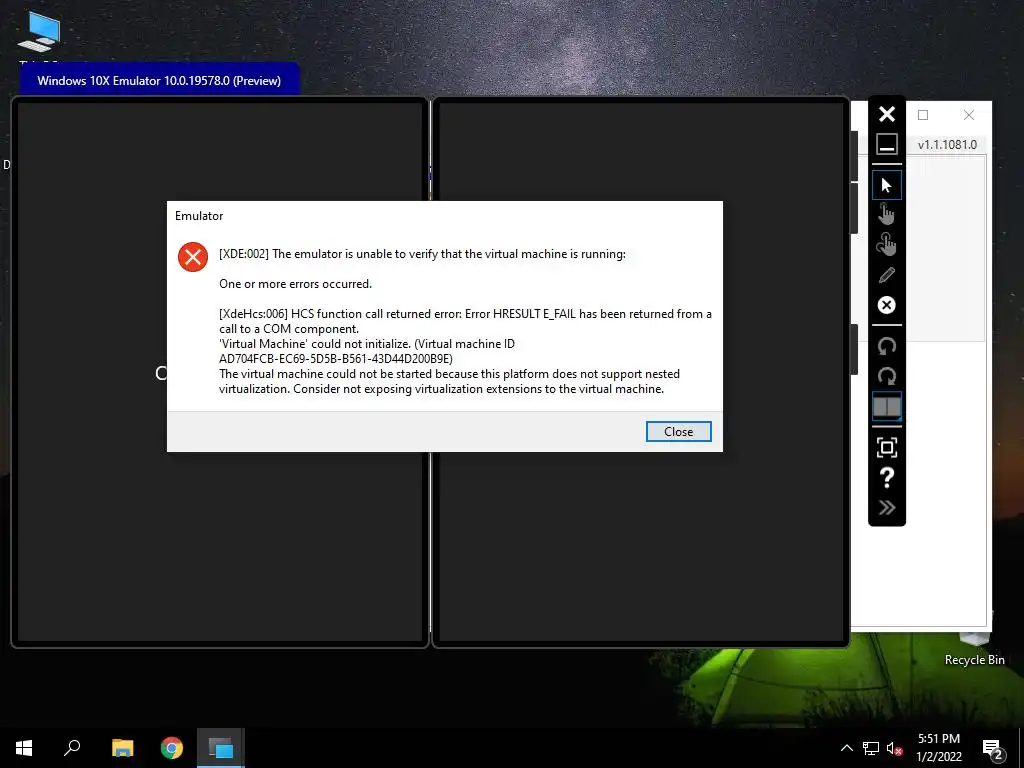Click the emulator app taskbar button
The height and width of the screenshot is (768, 1024).
click(x=221, y=748)
